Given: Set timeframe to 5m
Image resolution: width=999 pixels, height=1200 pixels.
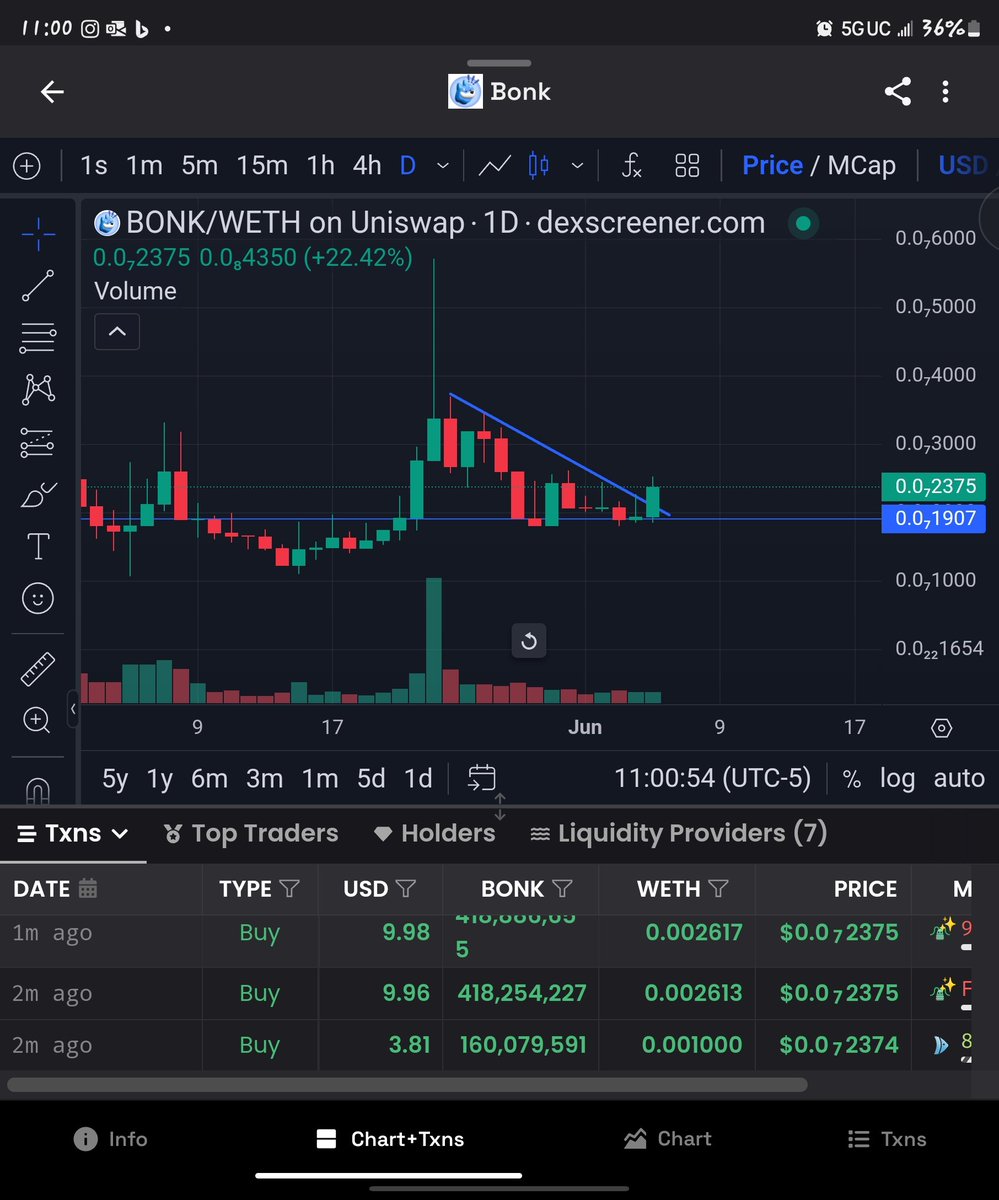Looking at the screenshot, I should coord(200,166).
